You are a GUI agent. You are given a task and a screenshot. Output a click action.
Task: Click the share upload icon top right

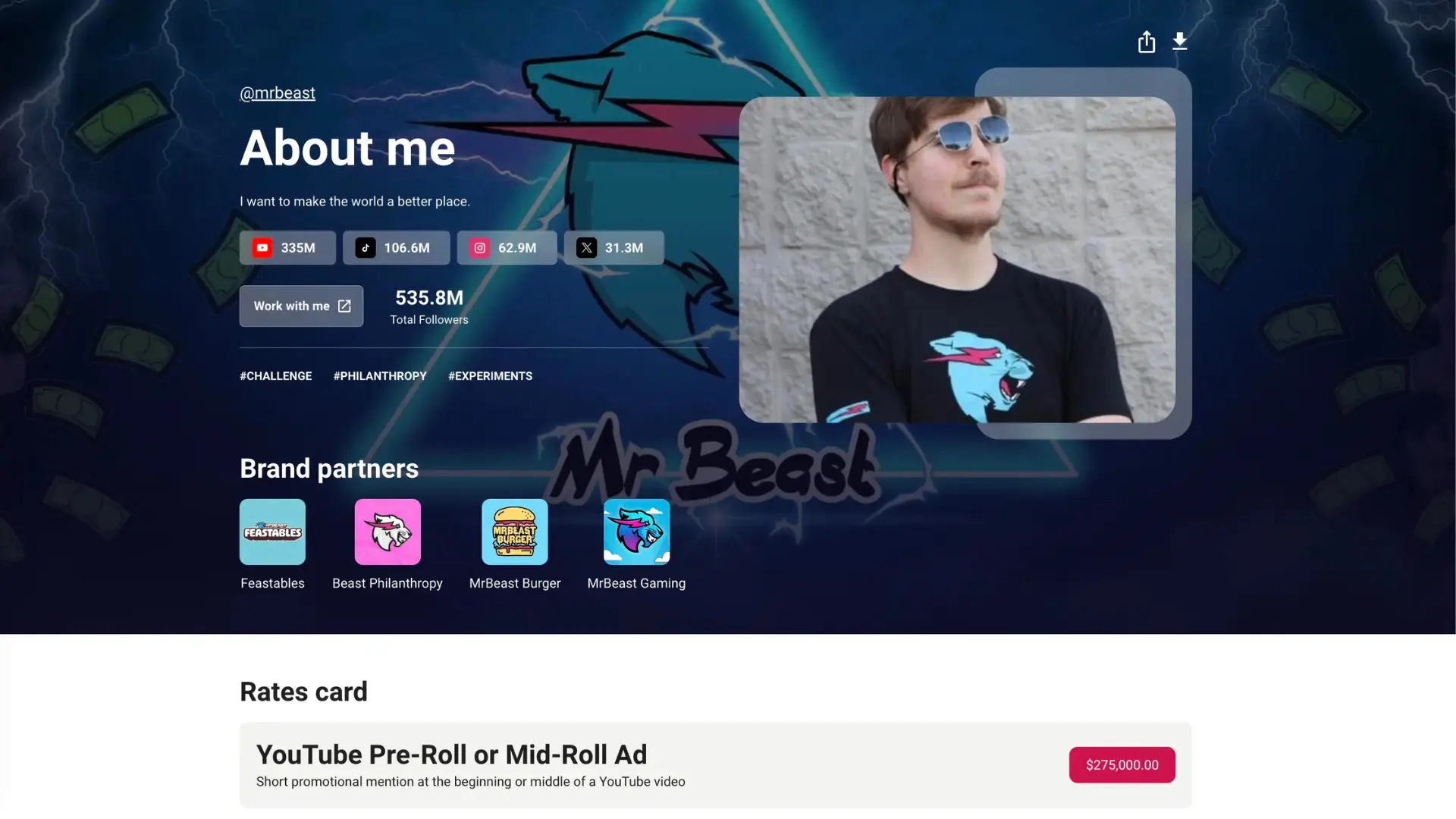[1146, 42]
